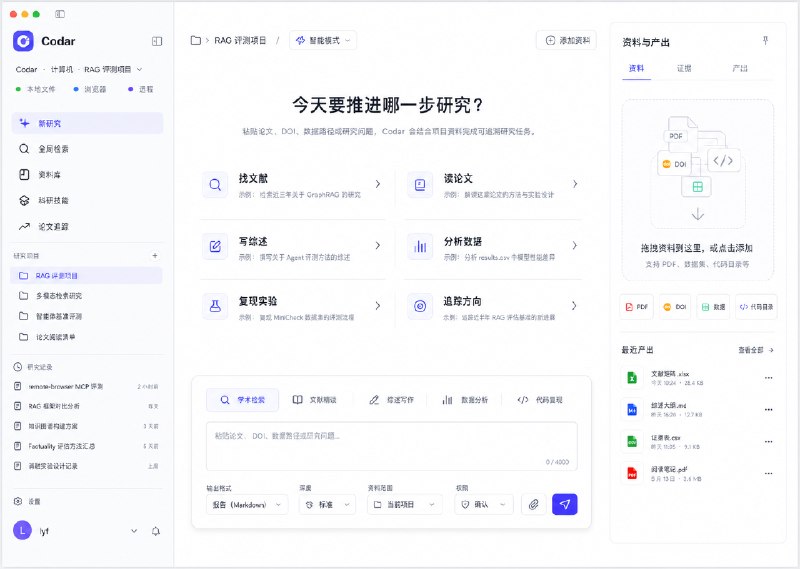
Task: Toggle the window sidebar icon near traffic lights
Action: (60, 14)
